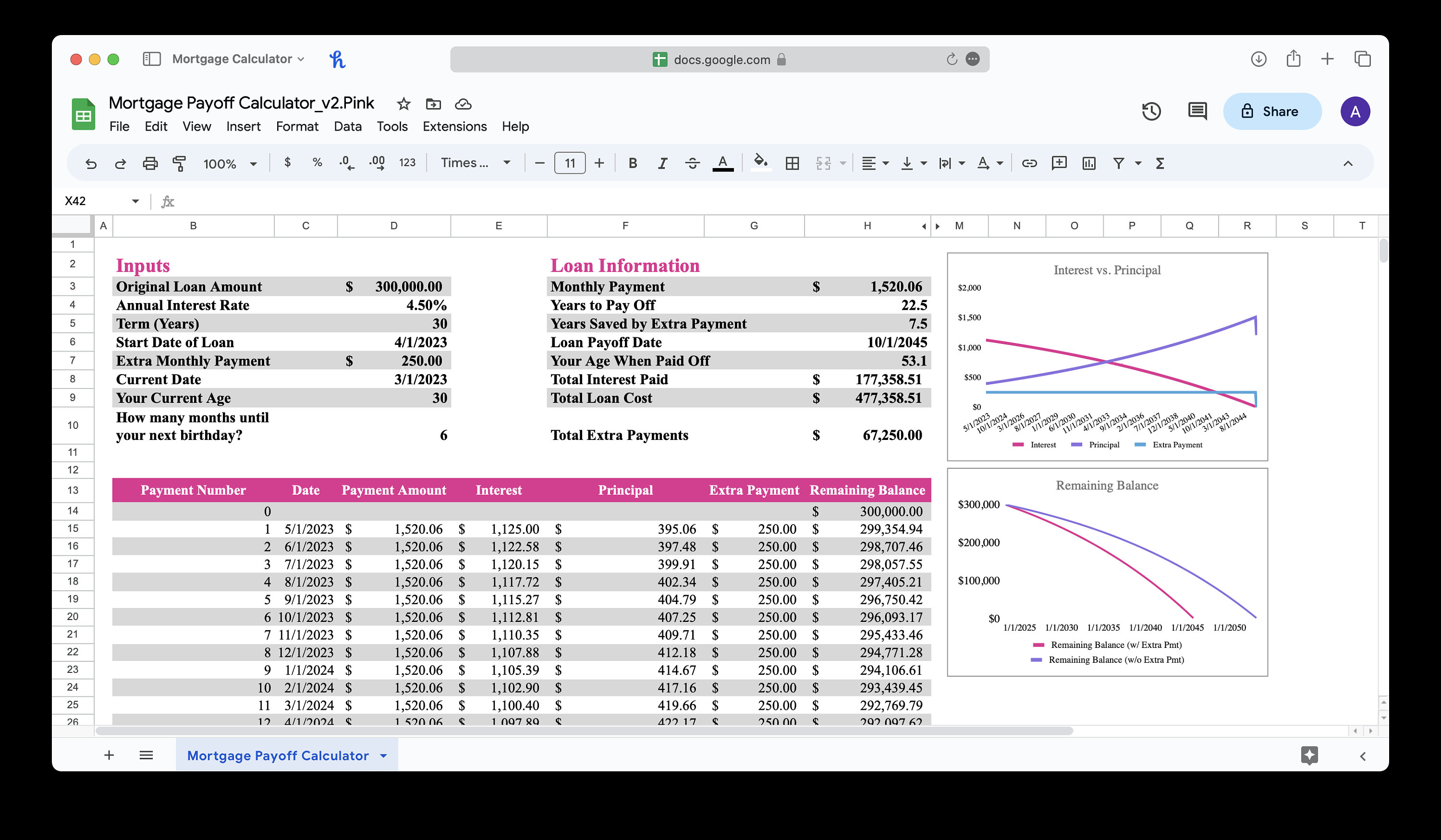Open the Insert link tool
Screen dimensions: 1441x840
[1029, 163]
